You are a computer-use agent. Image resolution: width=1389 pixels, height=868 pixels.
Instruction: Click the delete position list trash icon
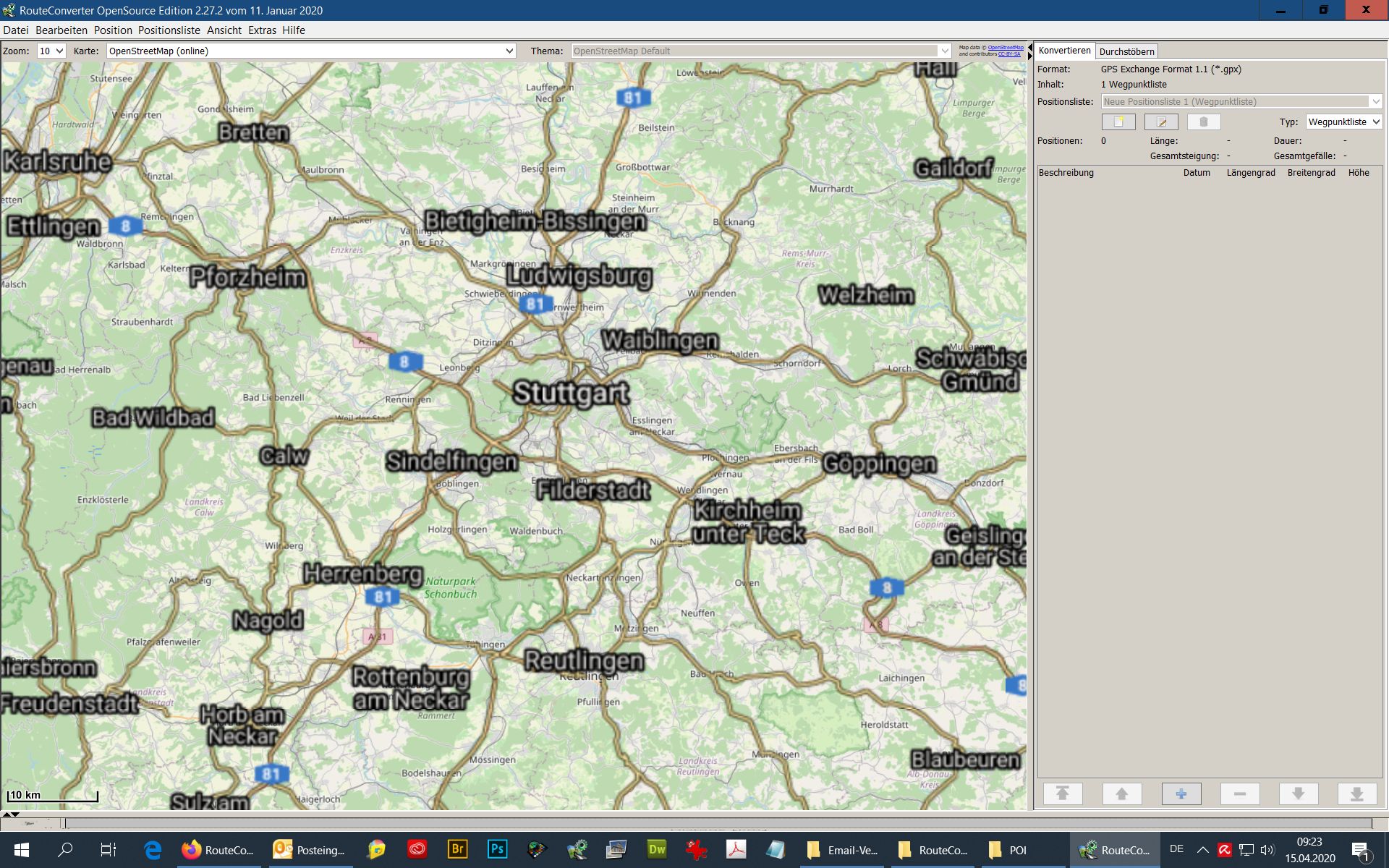click(1204, 122)
